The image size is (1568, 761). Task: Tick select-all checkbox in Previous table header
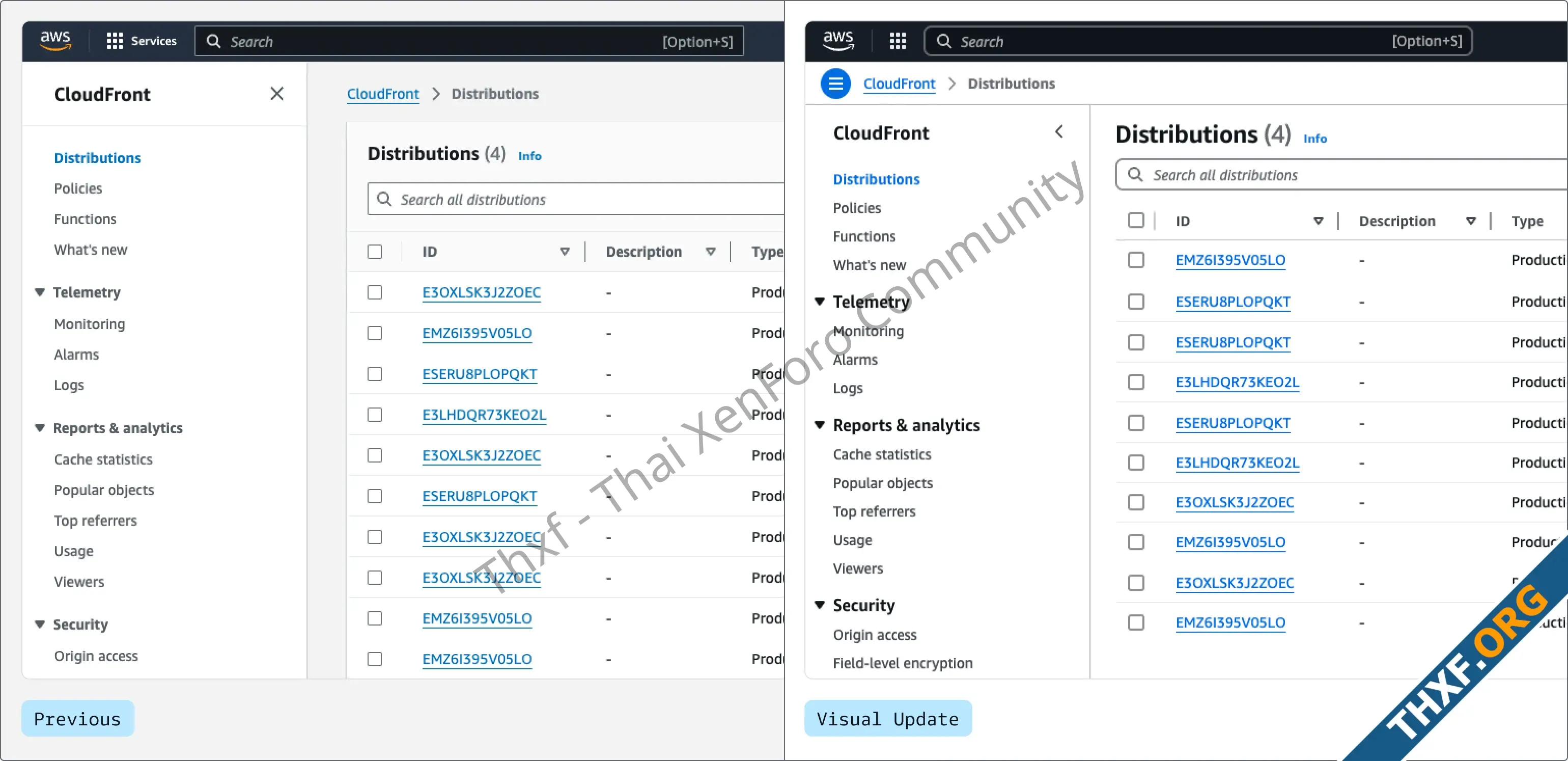point(375,252)
